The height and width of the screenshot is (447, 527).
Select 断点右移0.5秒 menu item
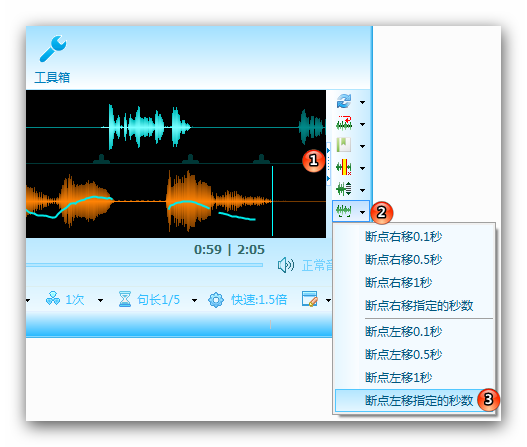point(414,259)
